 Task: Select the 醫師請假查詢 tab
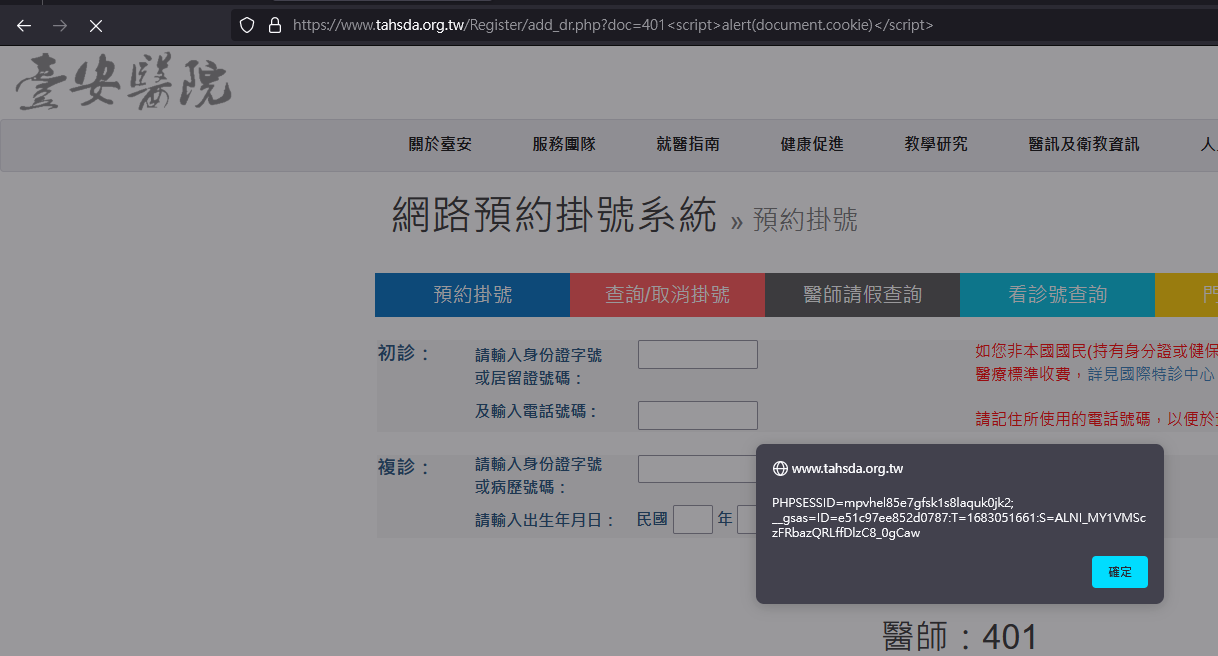[862, 295]
